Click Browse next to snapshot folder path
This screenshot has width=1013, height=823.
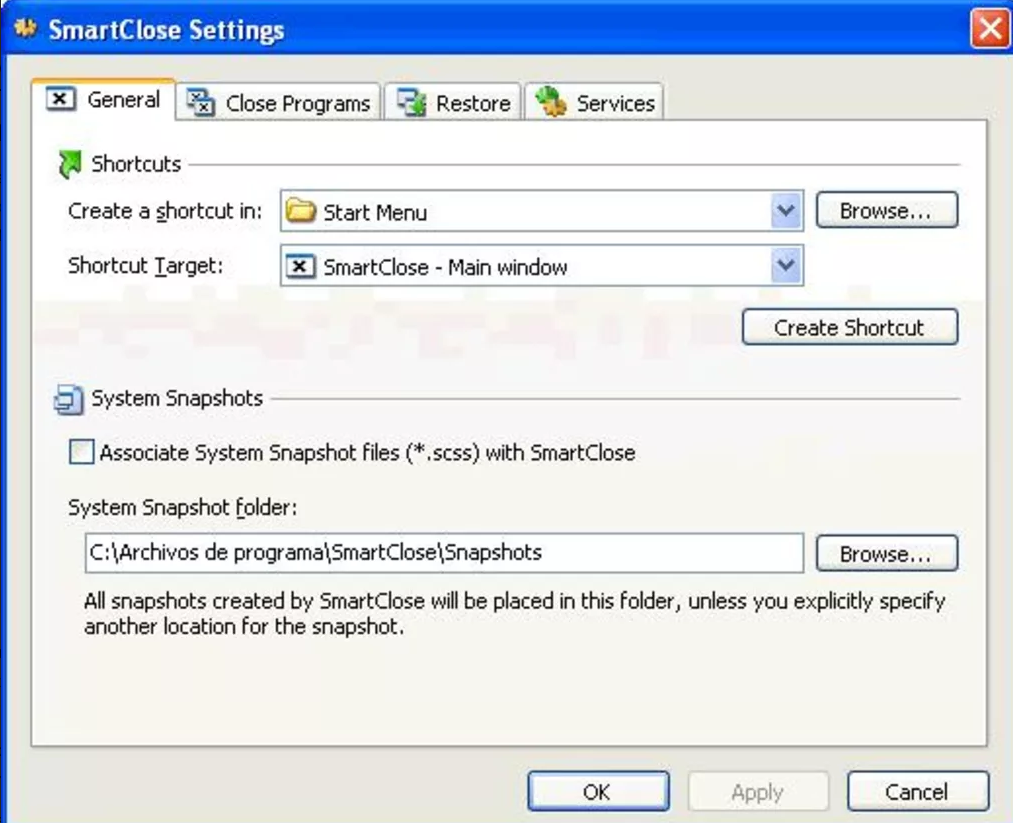(886, 553)
